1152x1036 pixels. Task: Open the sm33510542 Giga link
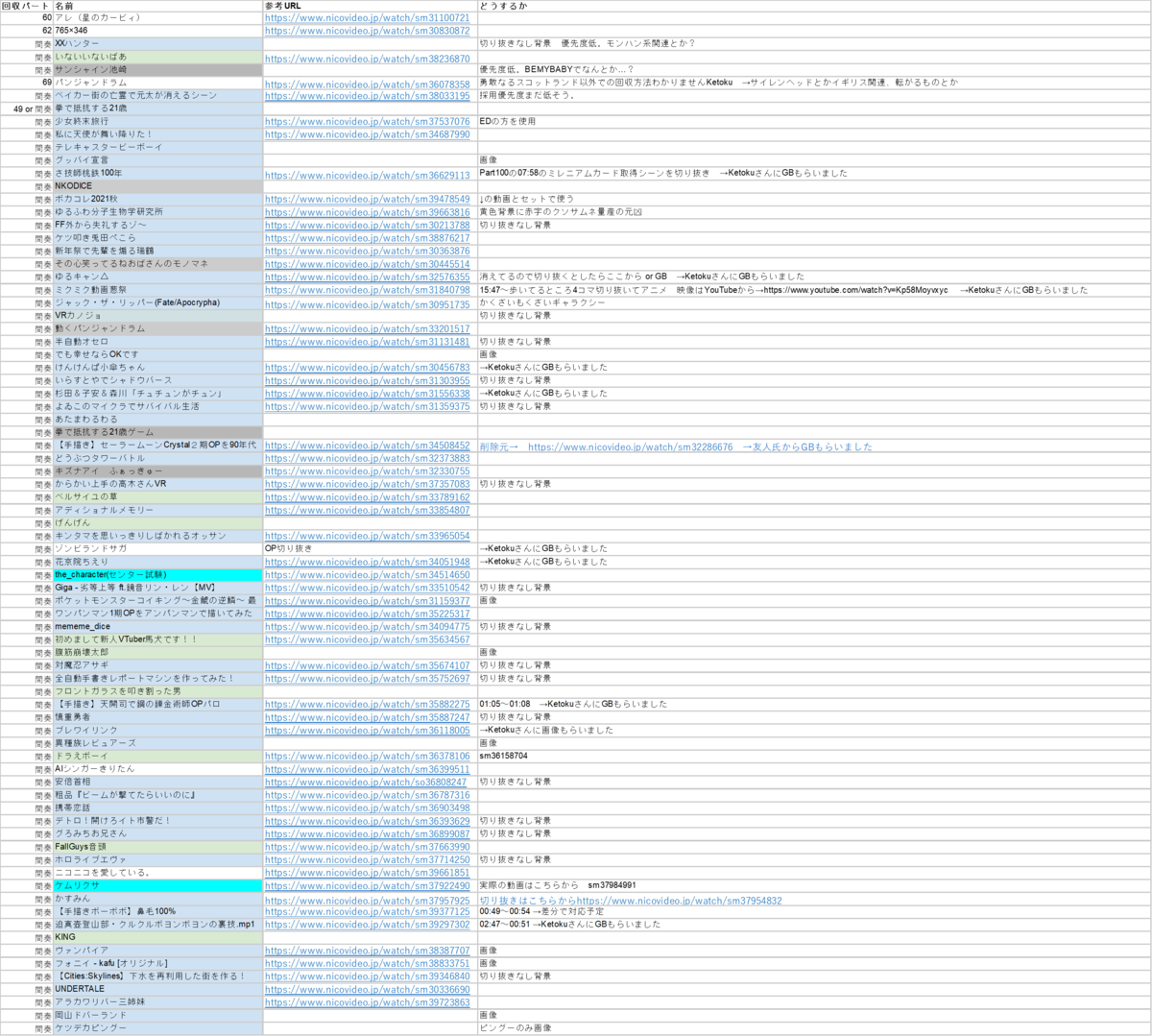coord(368,588)
